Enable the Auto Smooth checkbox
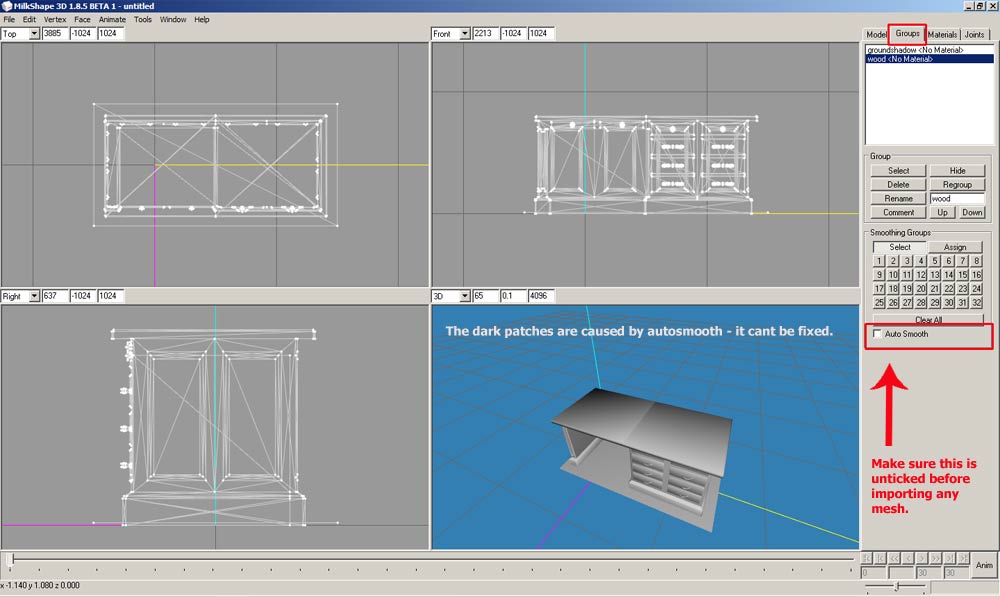Screen dimensions: 1000x597 point(878,334)
